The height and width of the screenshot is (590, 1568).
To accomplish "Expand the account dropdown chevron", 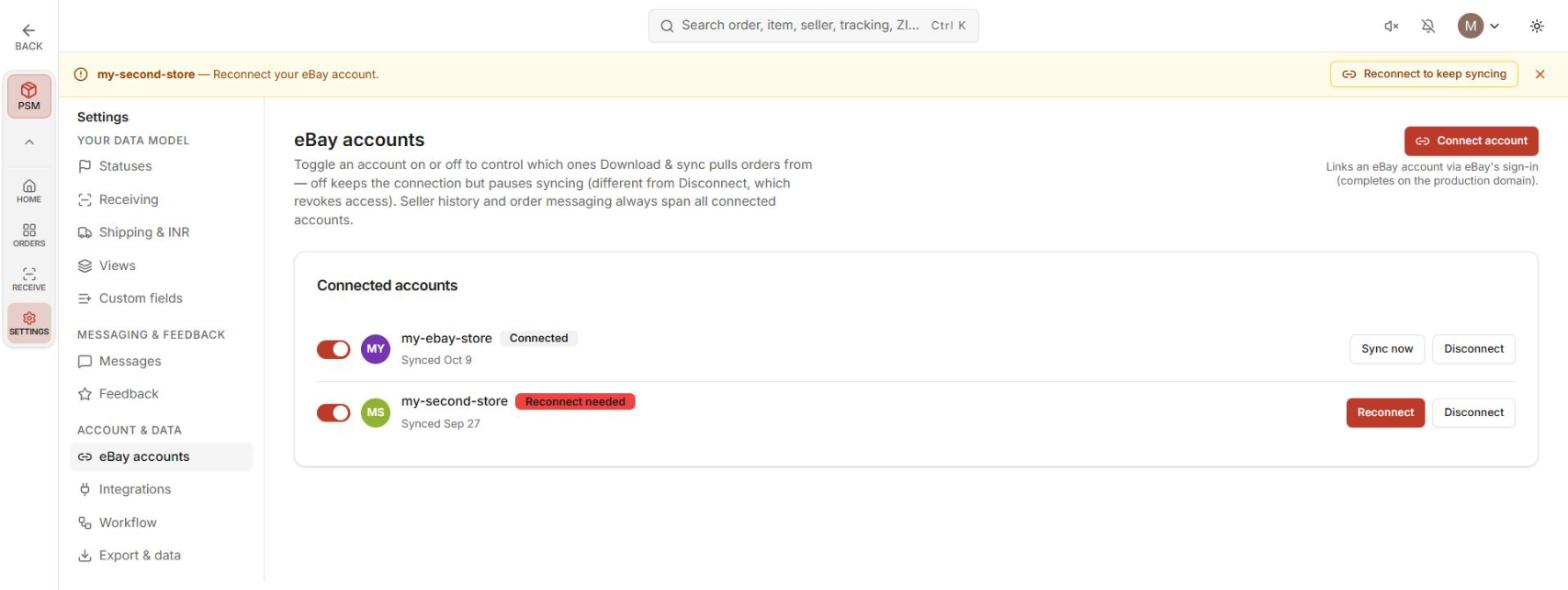I will pyautogui.click(x=1495, y=26).
